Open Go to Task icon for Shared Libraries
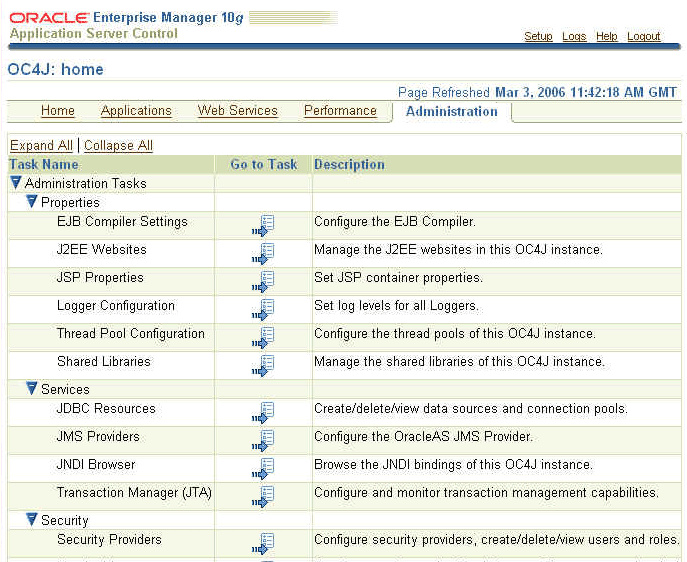 [263, 366]
